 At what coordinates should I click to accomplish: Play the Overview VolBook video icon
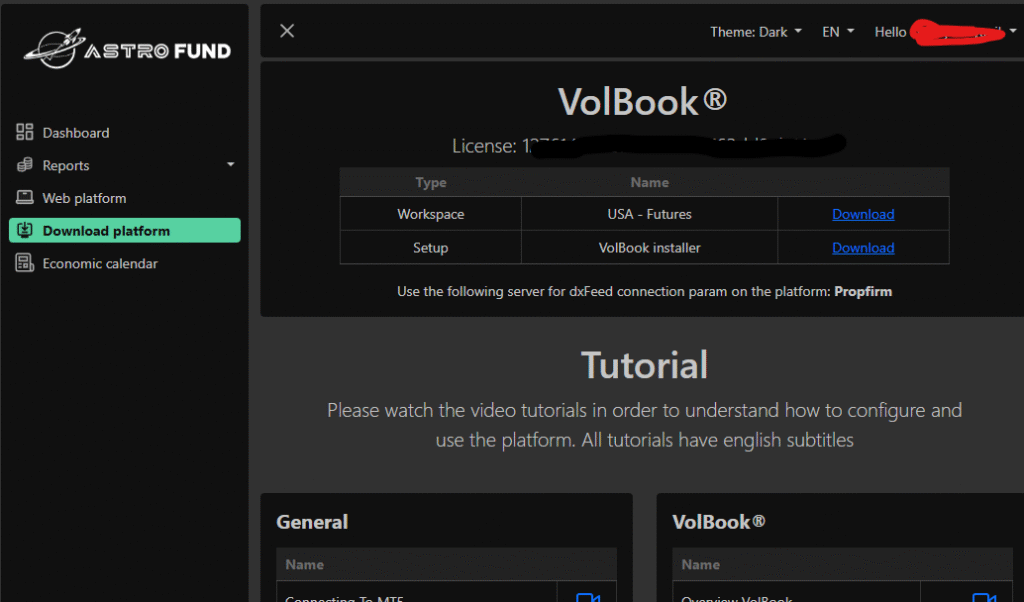[x=983, y=597]
